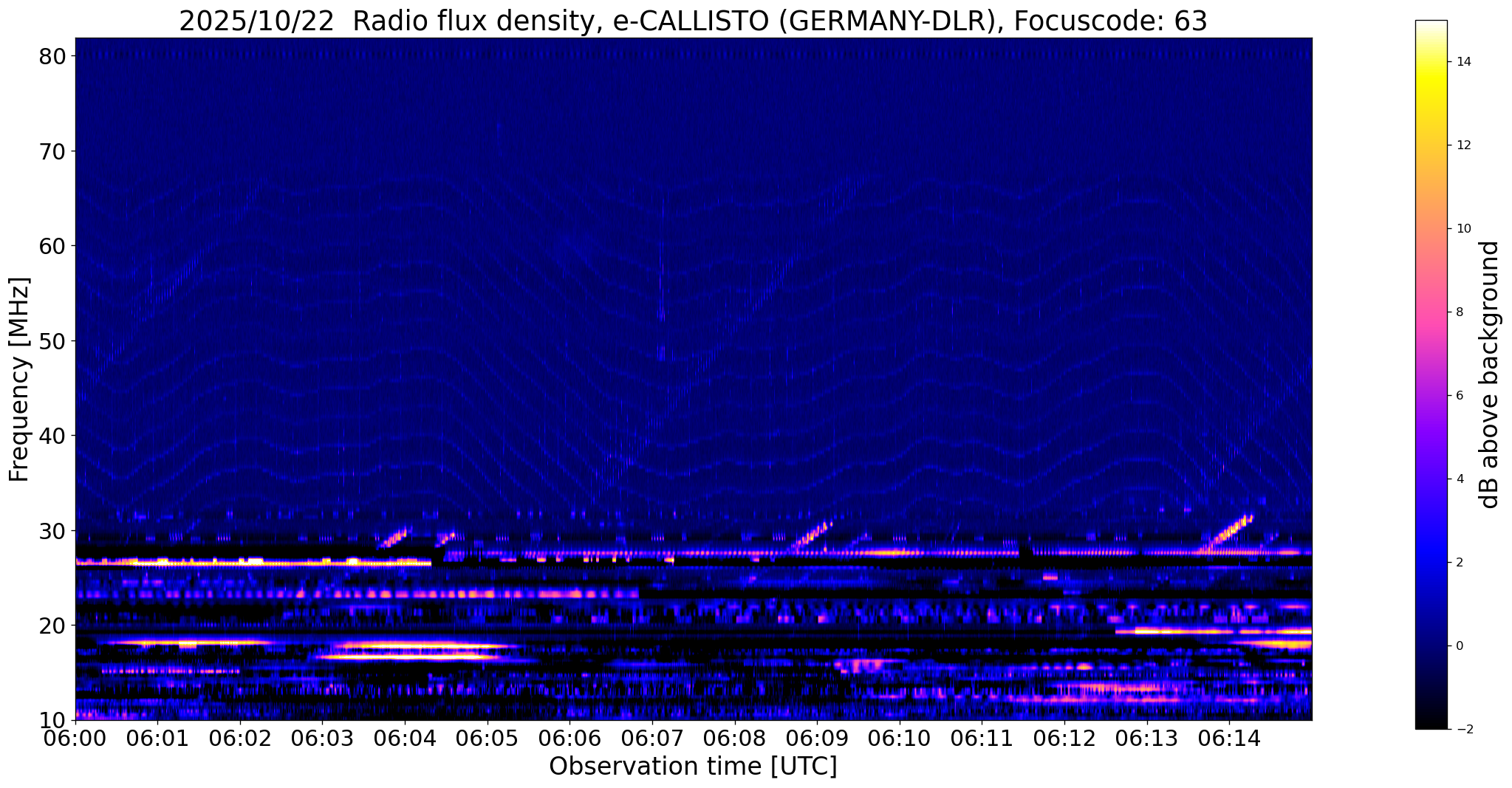Click the 06:00 time tick label
Screen dimensions: 1512x788
click(75, 737)
